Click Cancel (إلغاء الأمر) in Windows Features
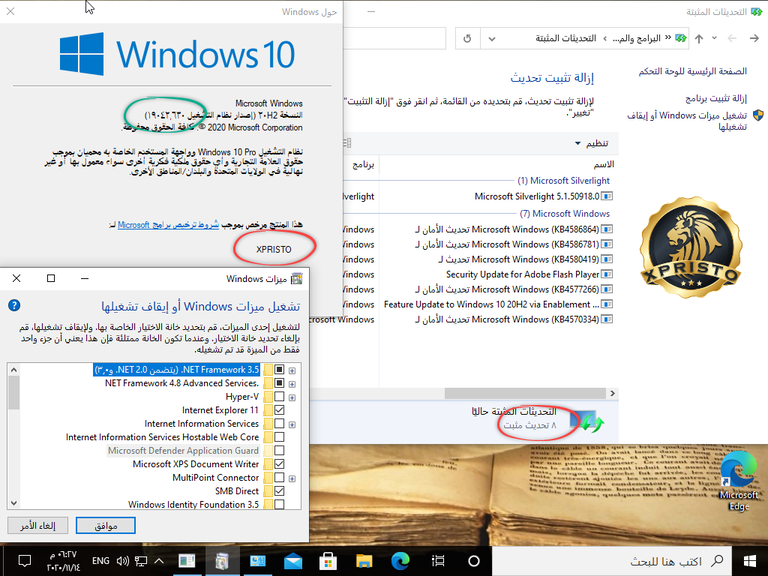 [38, 526]
